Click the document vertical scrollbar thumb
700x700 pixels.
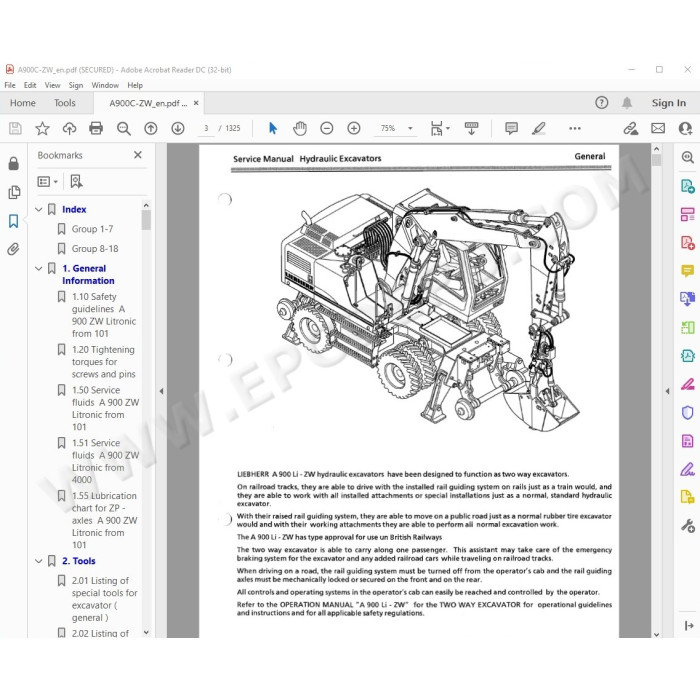(x=656, y=160)
